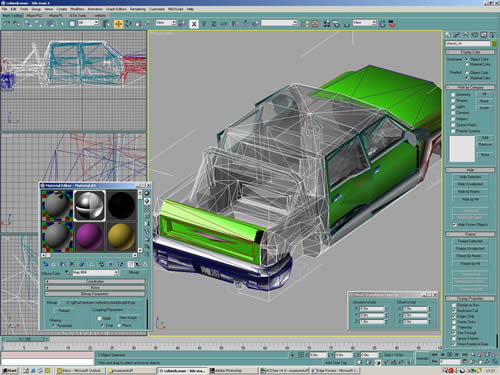Click the Material Editor toolbar icon
This screenshot has width=500, height=375.
(x=327, y=24)
